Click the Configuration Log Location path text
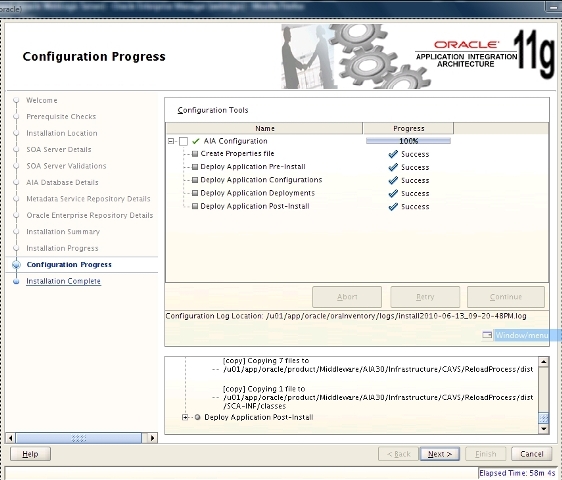This screenshot has width=562, height=480. coord(396,316)
